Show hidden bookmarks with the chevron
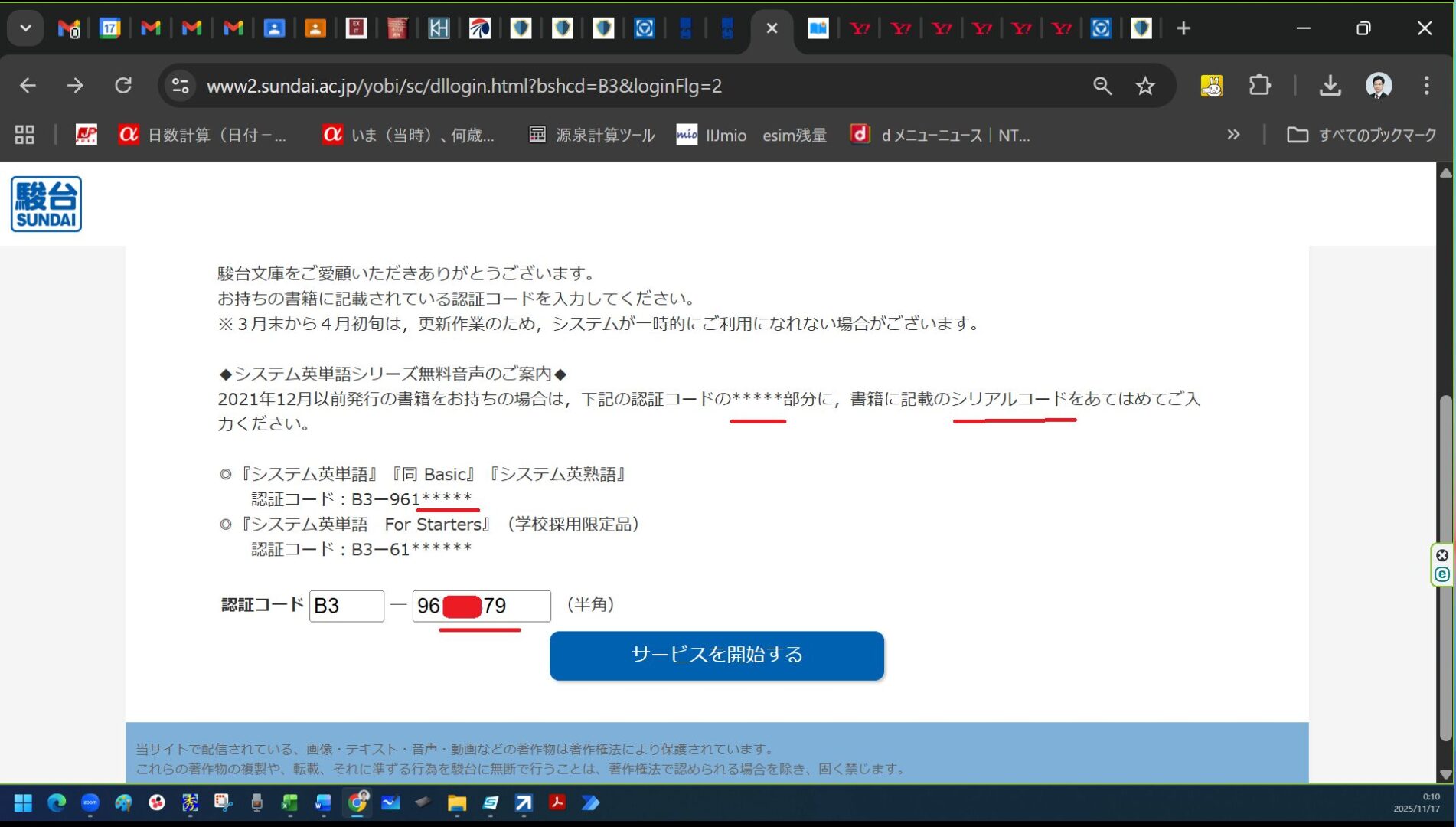 point(1232,135)
